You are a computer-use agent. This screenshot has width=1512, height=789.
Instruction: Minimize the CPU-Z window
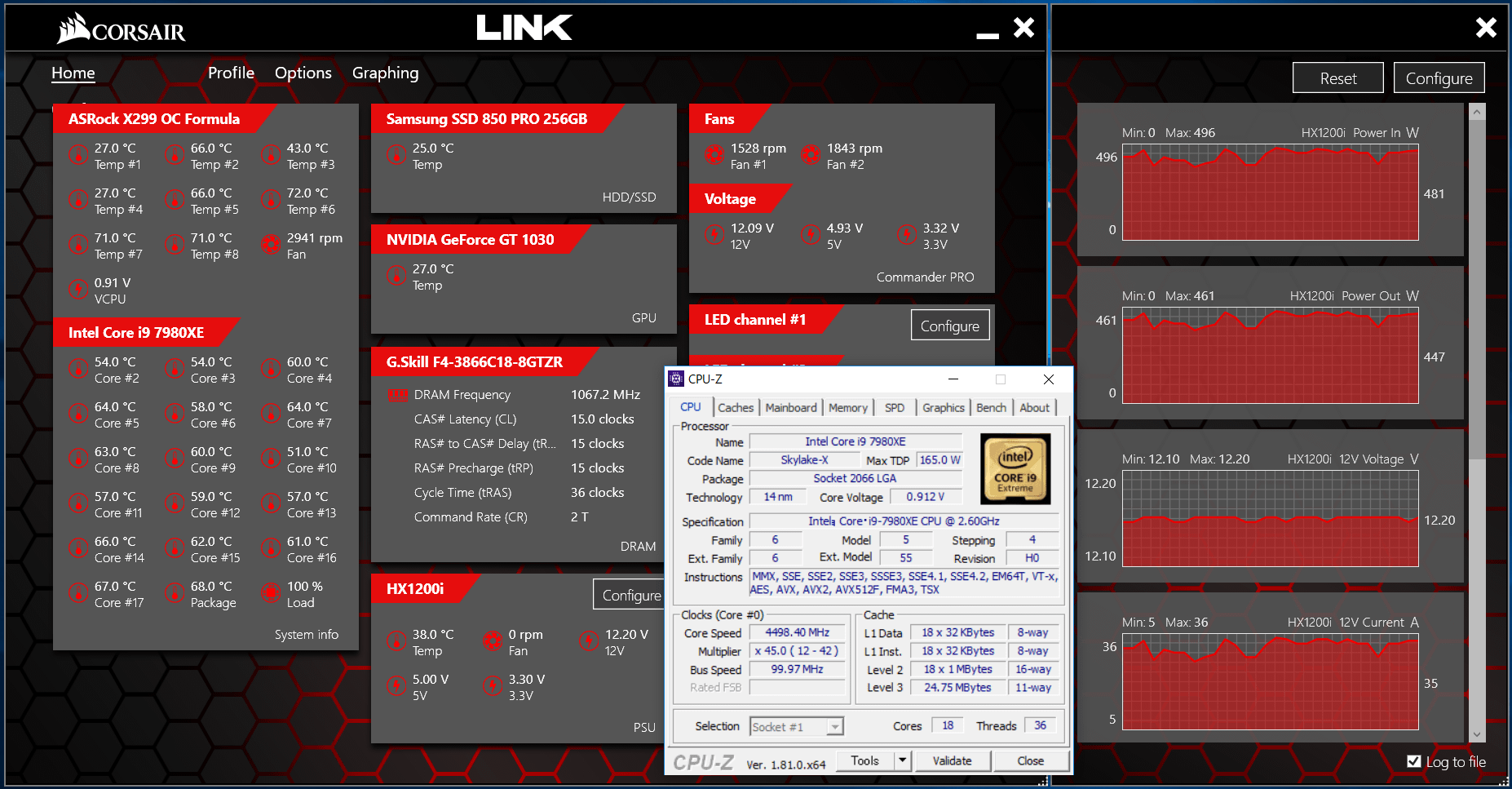click(x=953, y=379)
